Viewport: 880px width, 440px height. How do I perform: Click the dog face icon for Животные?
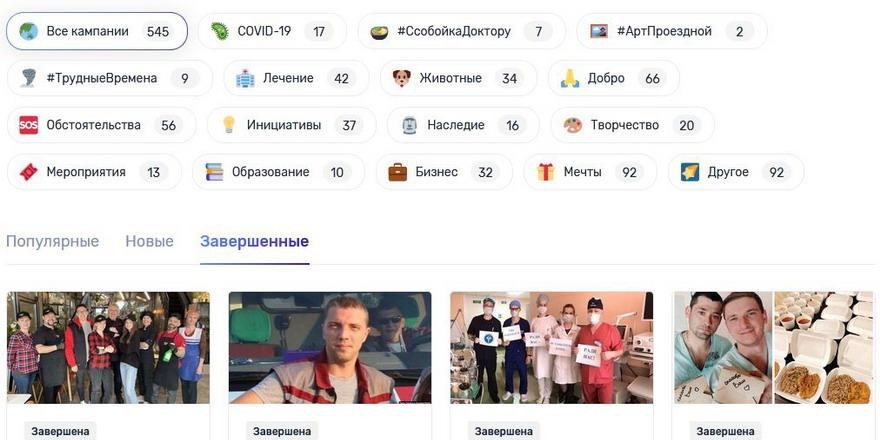pos(401,78)
